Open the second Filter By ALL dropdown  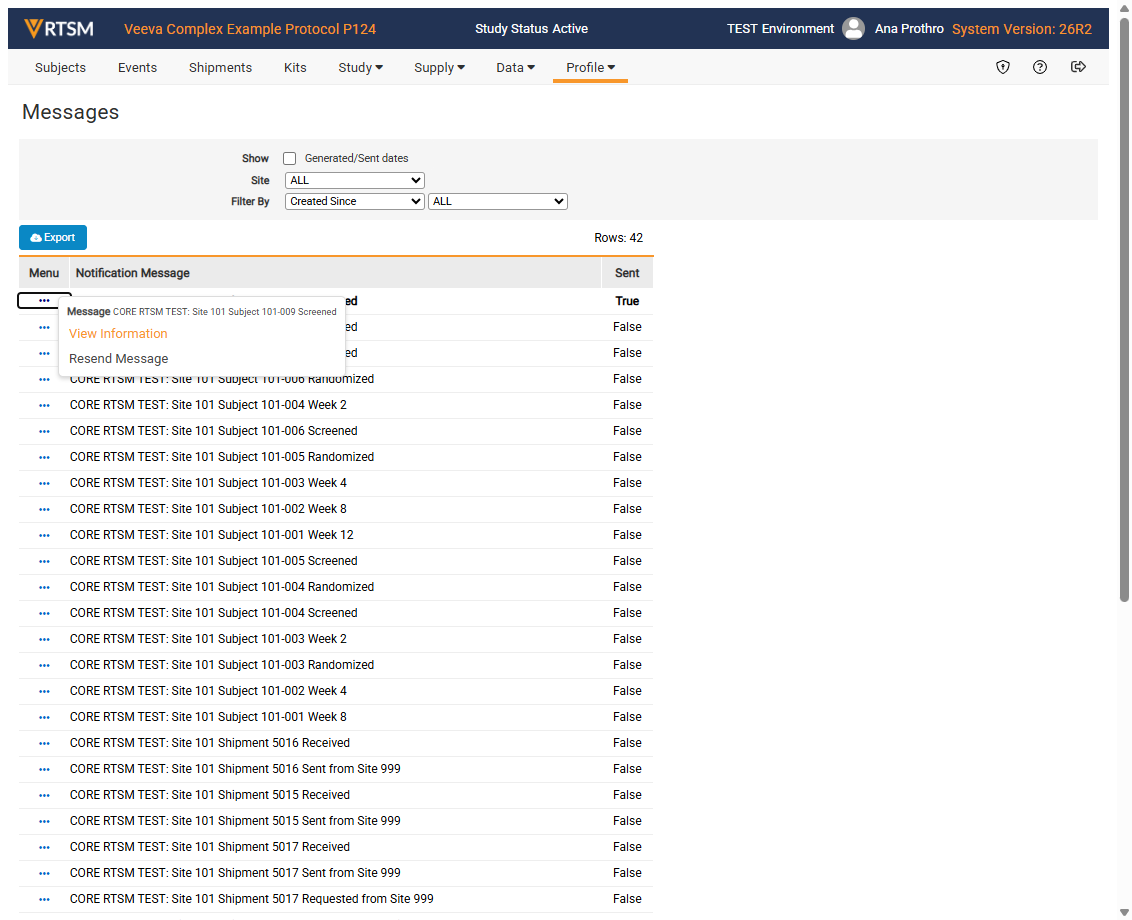click(x=497, y=201)
